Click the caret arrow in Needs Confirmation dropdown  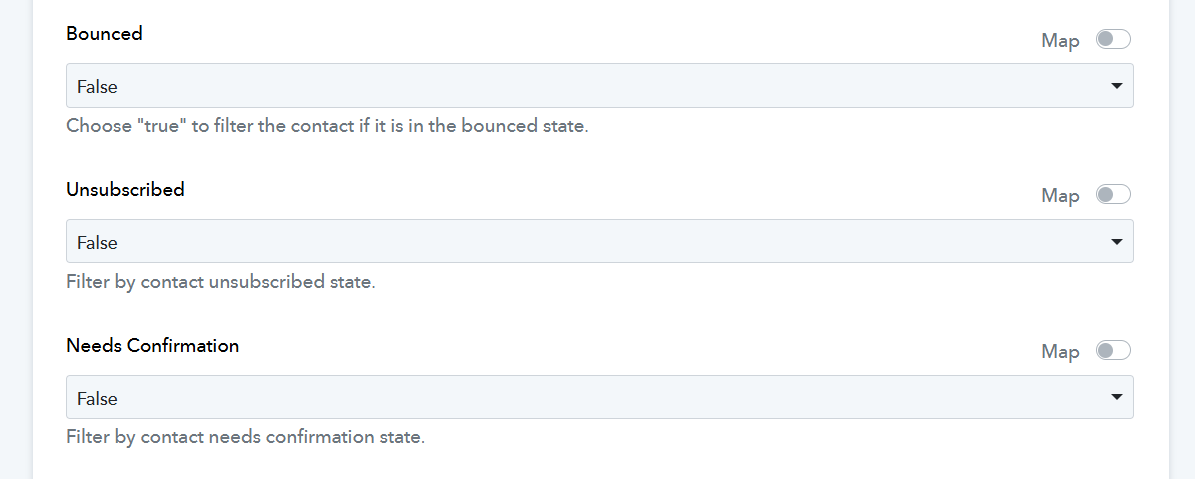point(1117,398)
